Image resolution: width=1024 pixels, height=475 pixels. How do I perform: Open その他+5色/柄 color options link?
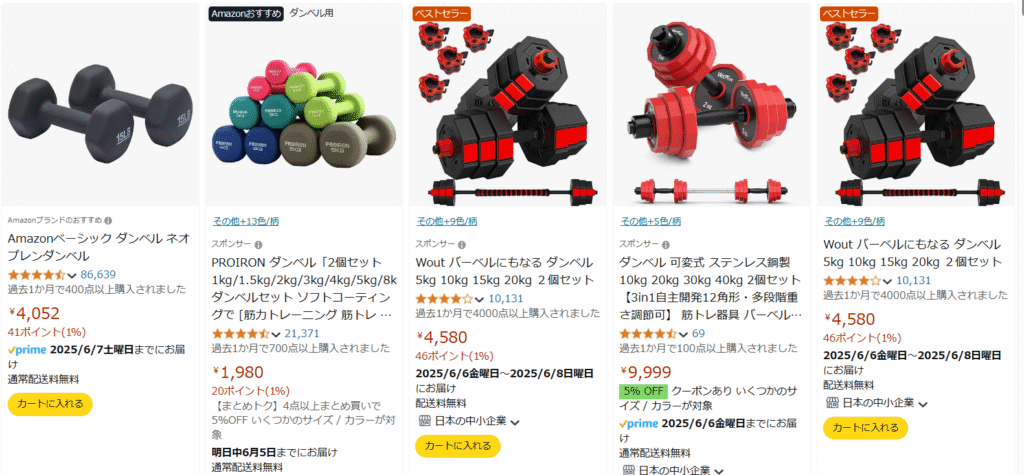650,221
